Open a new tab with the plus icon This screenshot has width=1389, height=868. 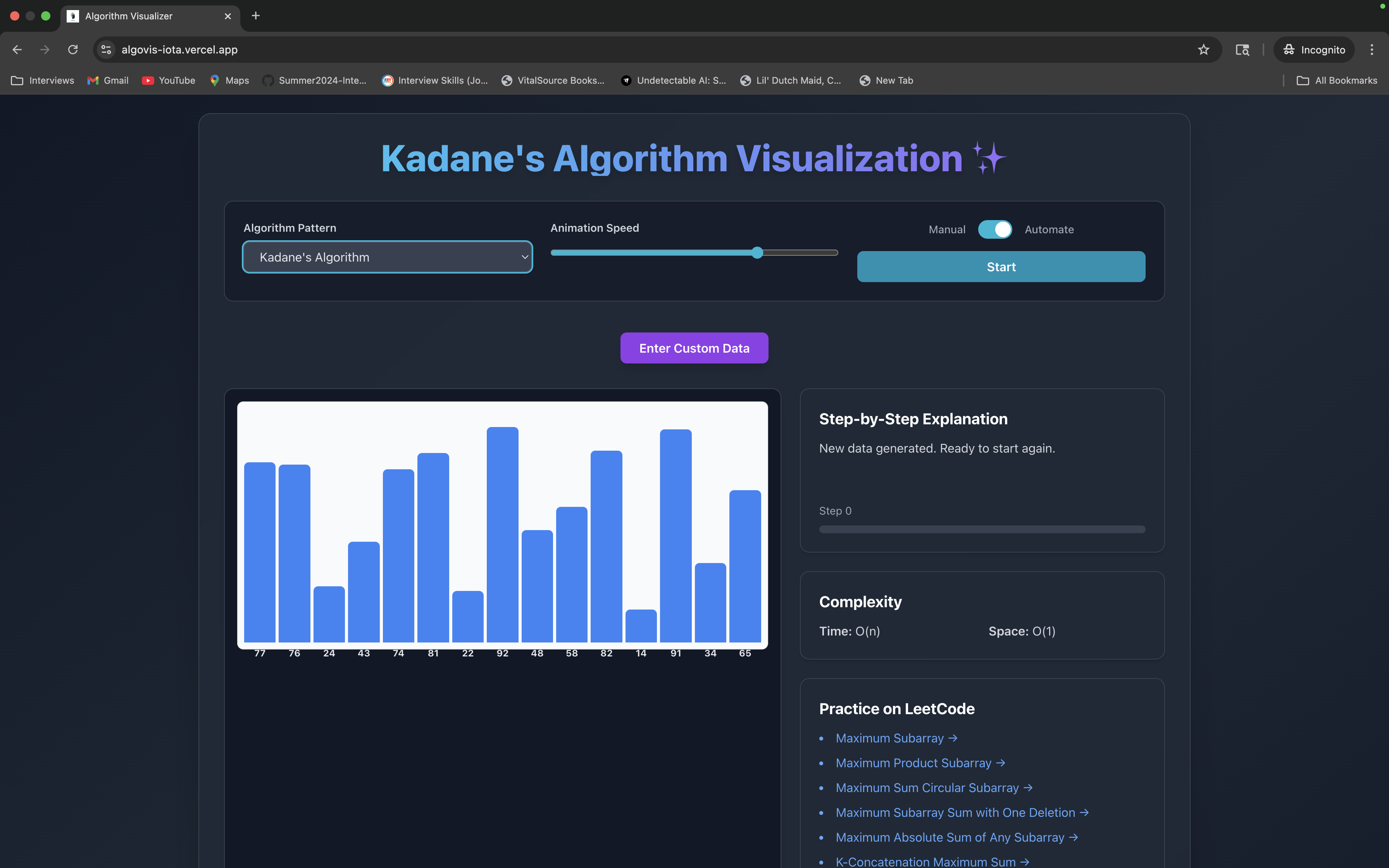click(255, 16)
